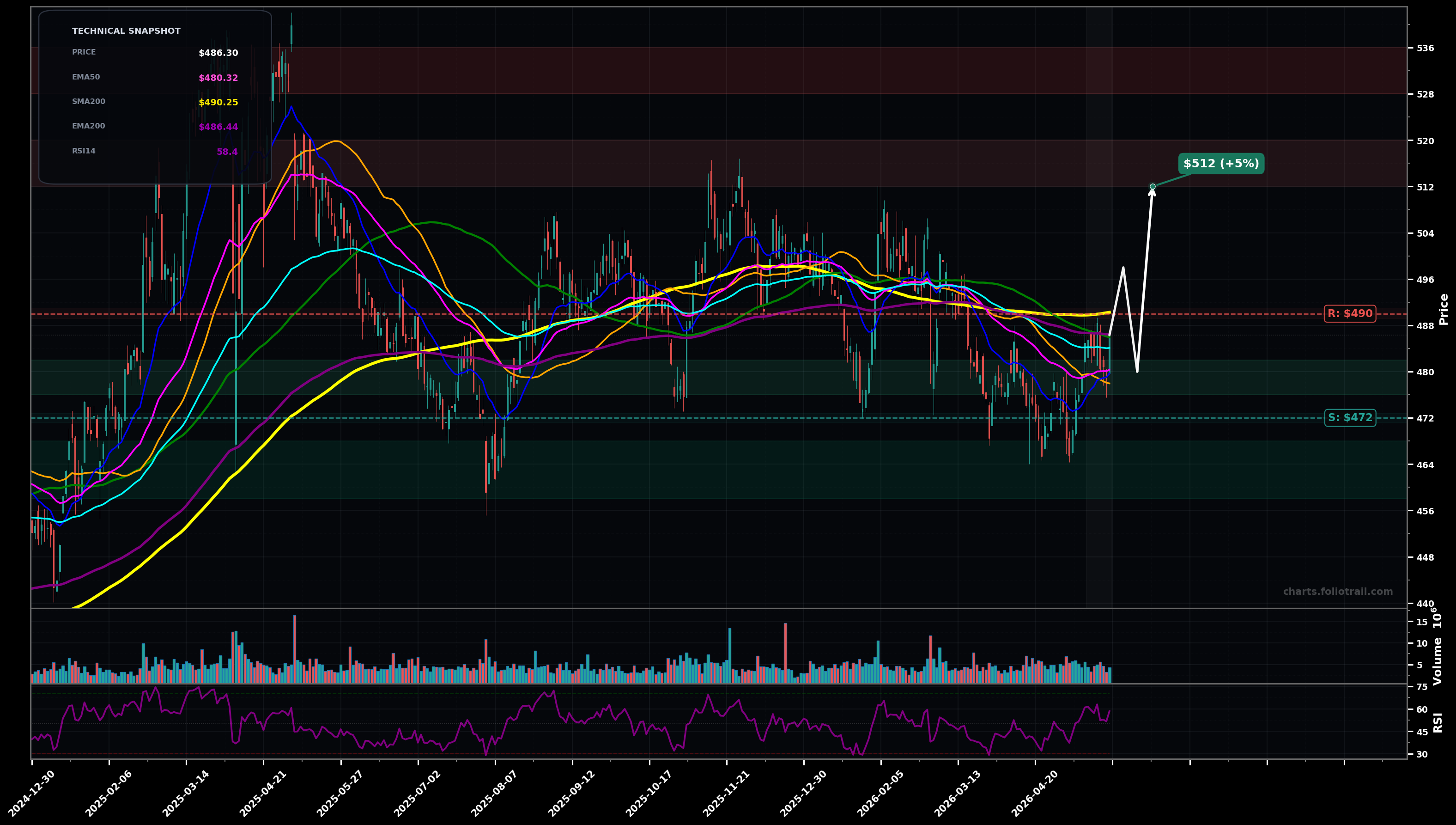The width and height of the screenshot is (1456, 825).
Task: Click the S: $472 support tag
Action: tap(1350, 418)
